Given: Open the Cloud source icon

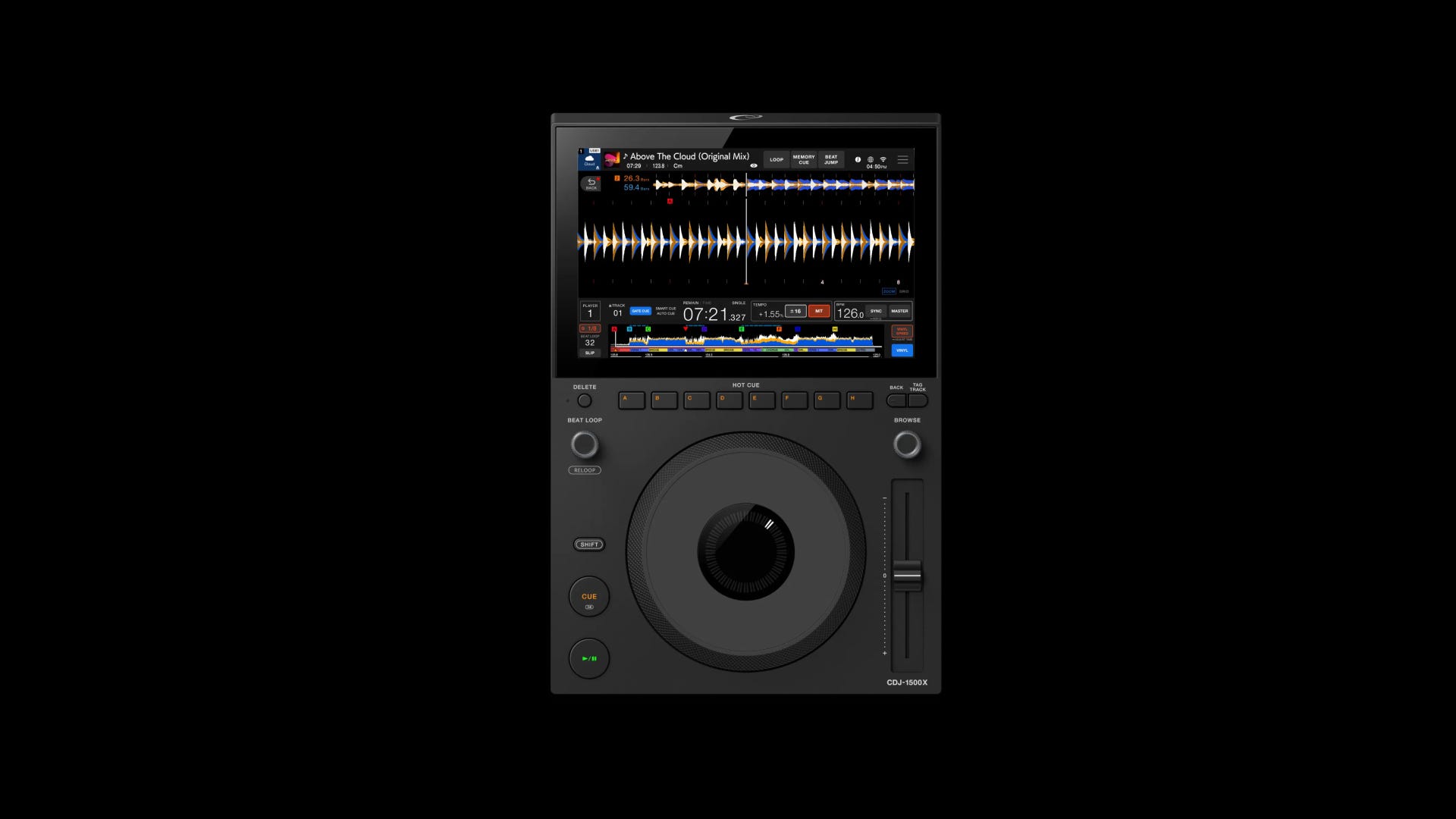Looking at the screenshot, I should click(589, 160).
